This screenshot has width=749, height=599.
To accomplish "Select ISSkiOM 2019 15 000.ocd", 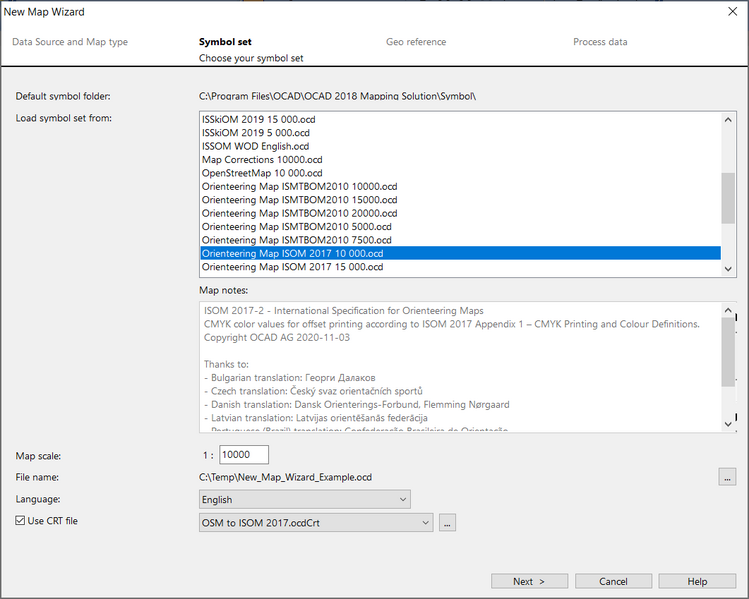I will pos(460,119).
